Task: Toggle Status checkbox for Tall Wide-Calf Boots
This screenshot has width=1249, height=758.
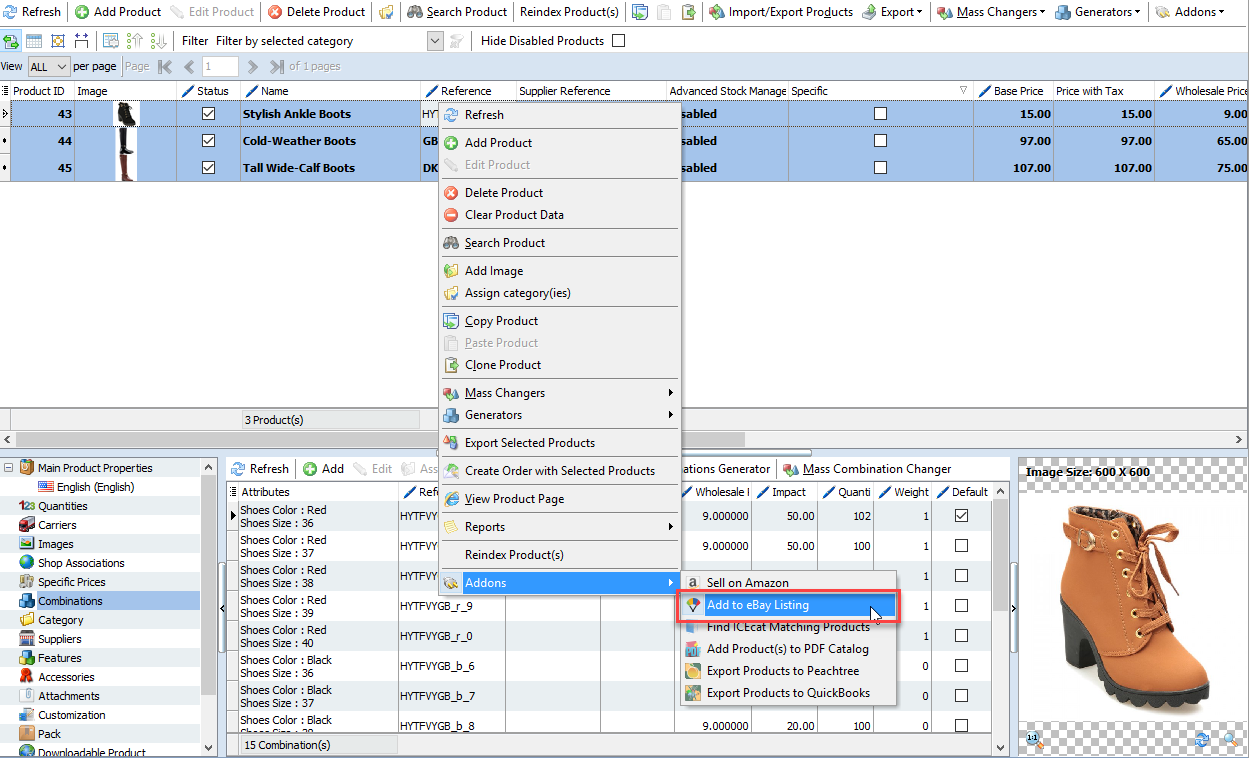Action: tap(208, 168)
